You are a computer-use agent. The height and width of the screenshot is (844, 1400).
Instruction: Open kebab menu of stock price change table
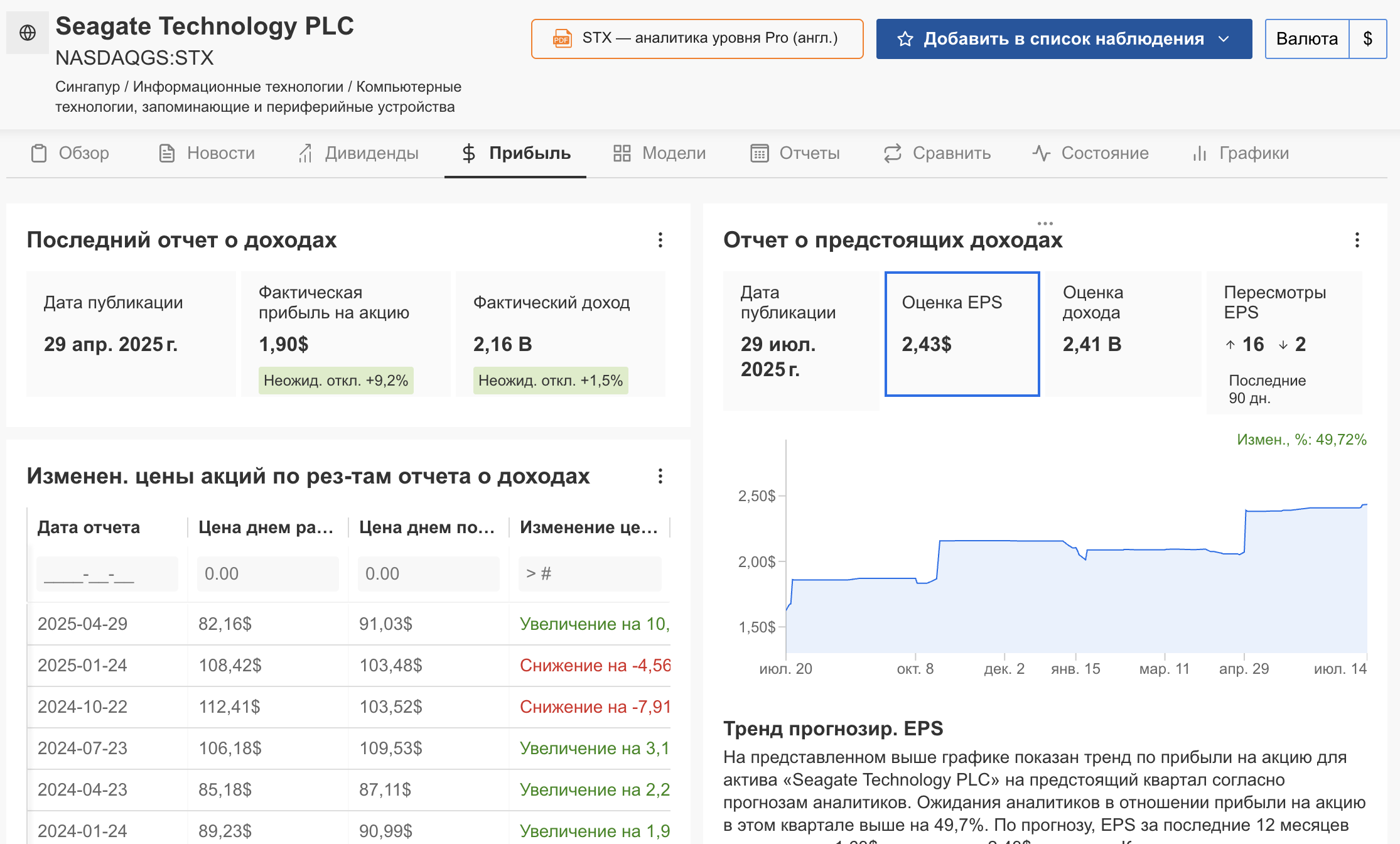660,476
